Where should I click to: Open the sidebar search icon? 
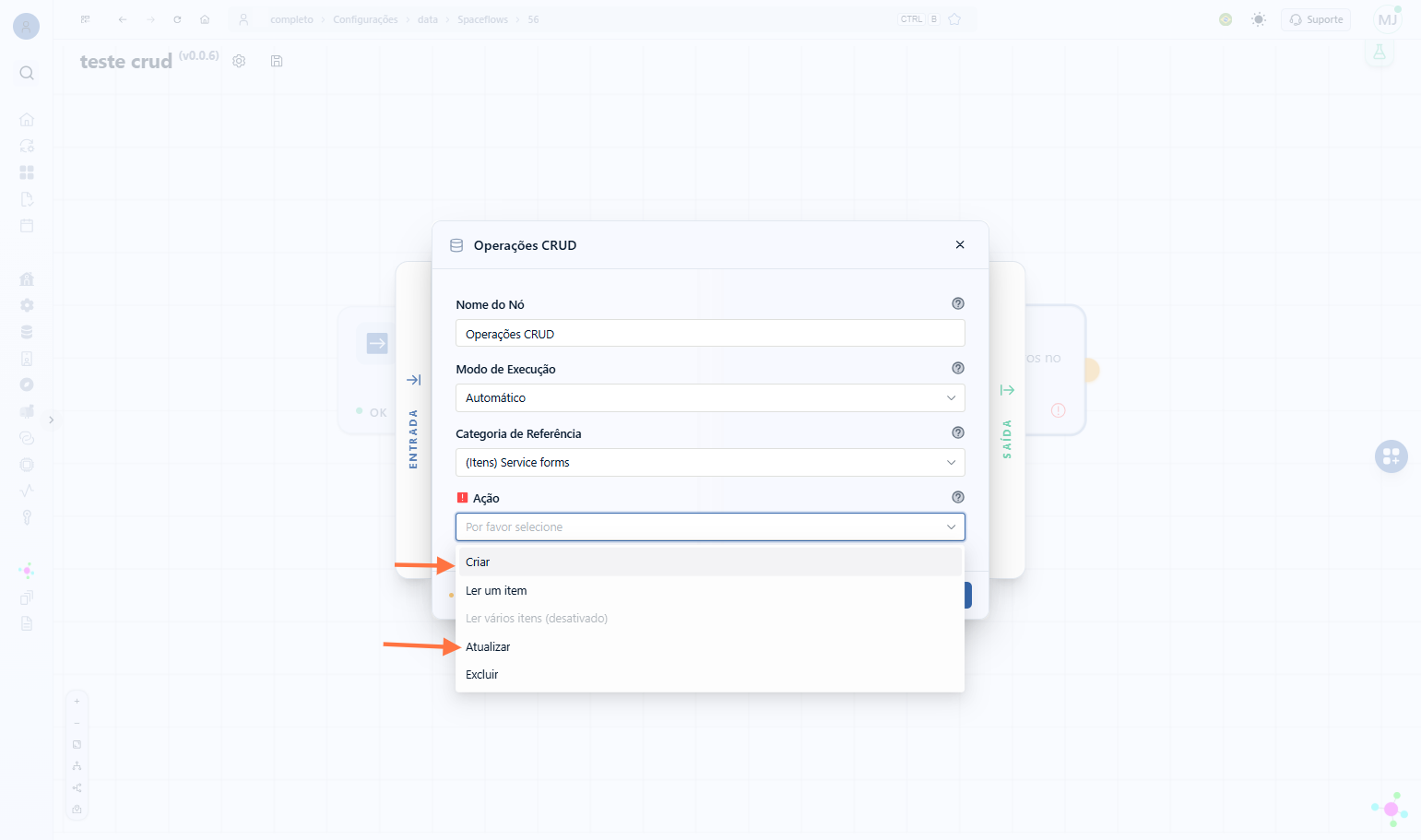pyautogui.click(x=27, y=73)
